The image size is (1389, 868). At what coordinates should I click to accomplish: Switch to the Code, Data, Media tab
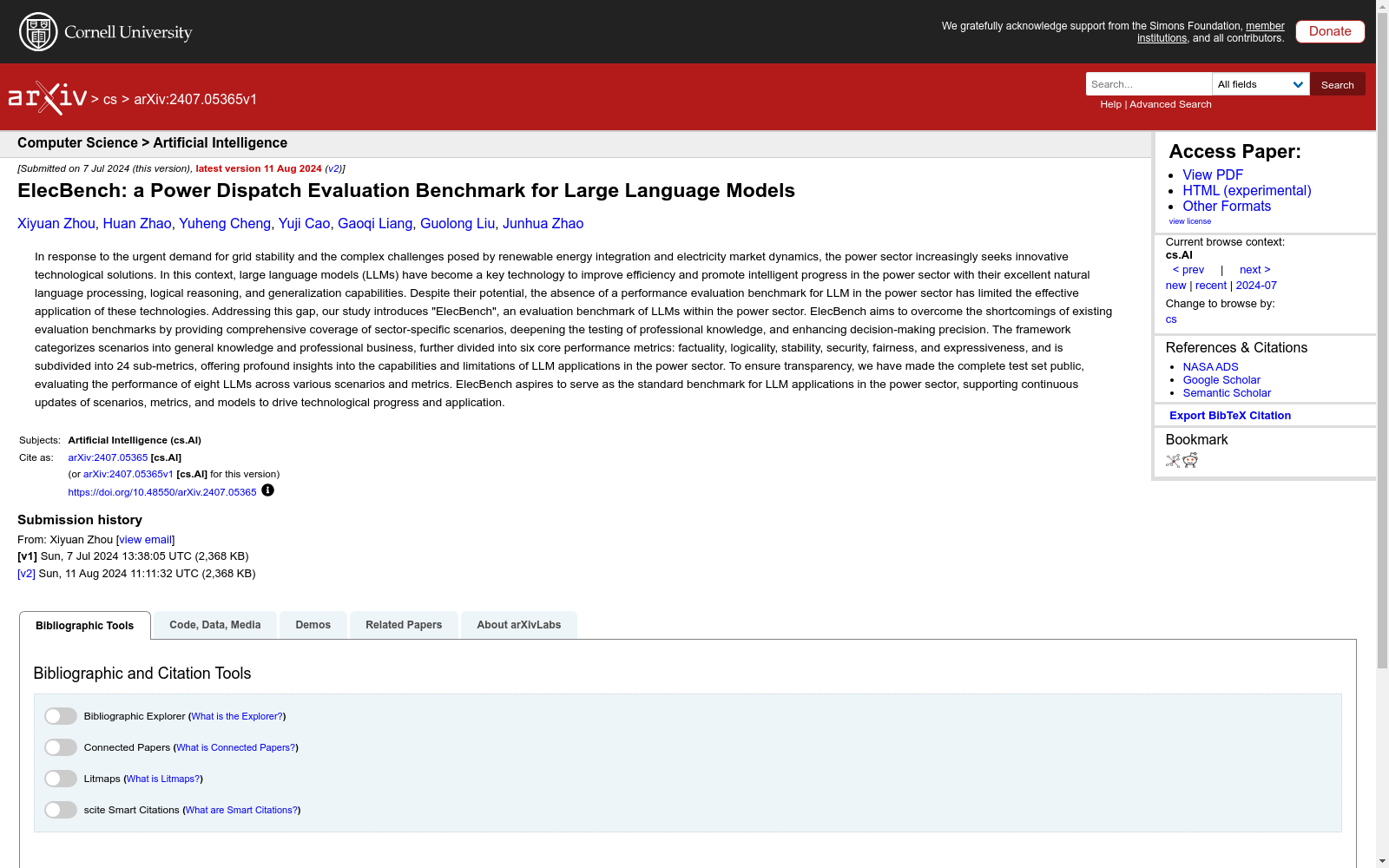(x=215, y=625)
